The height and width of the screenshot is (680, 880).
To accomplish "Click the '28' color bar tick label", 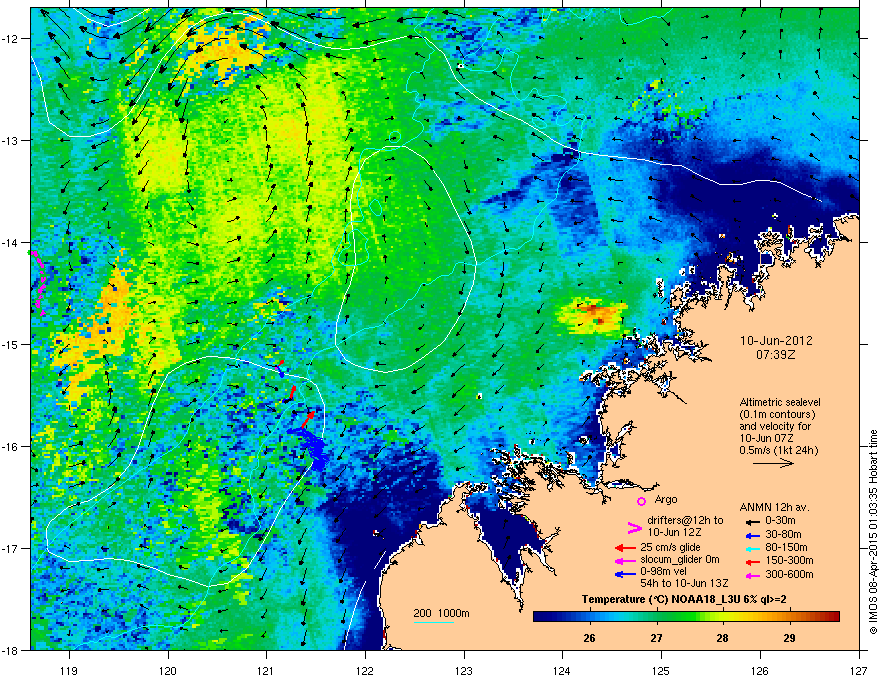I will pos(722,638).
